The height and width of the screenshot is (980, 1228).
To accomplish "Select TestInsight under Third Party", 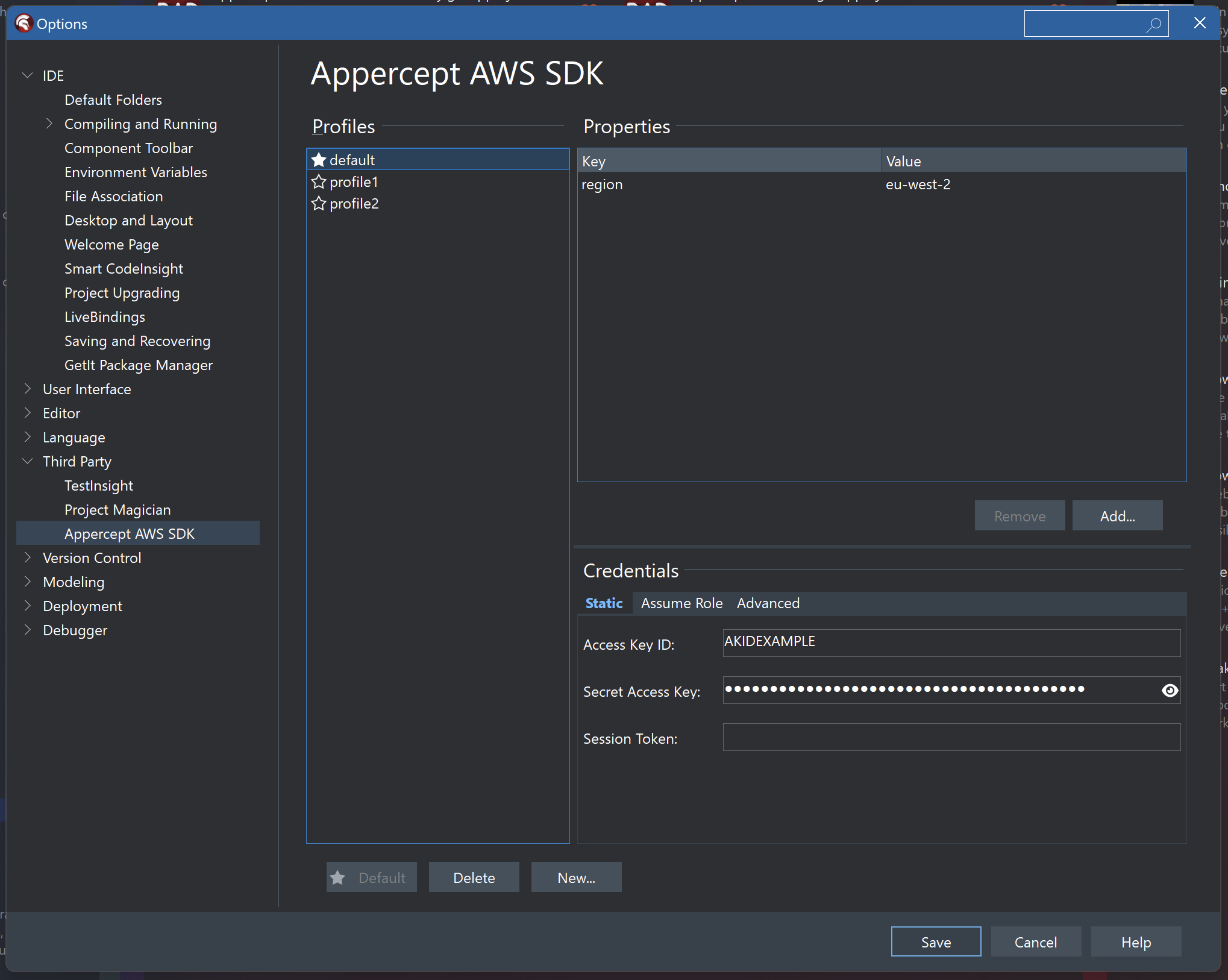I will 99,485.
